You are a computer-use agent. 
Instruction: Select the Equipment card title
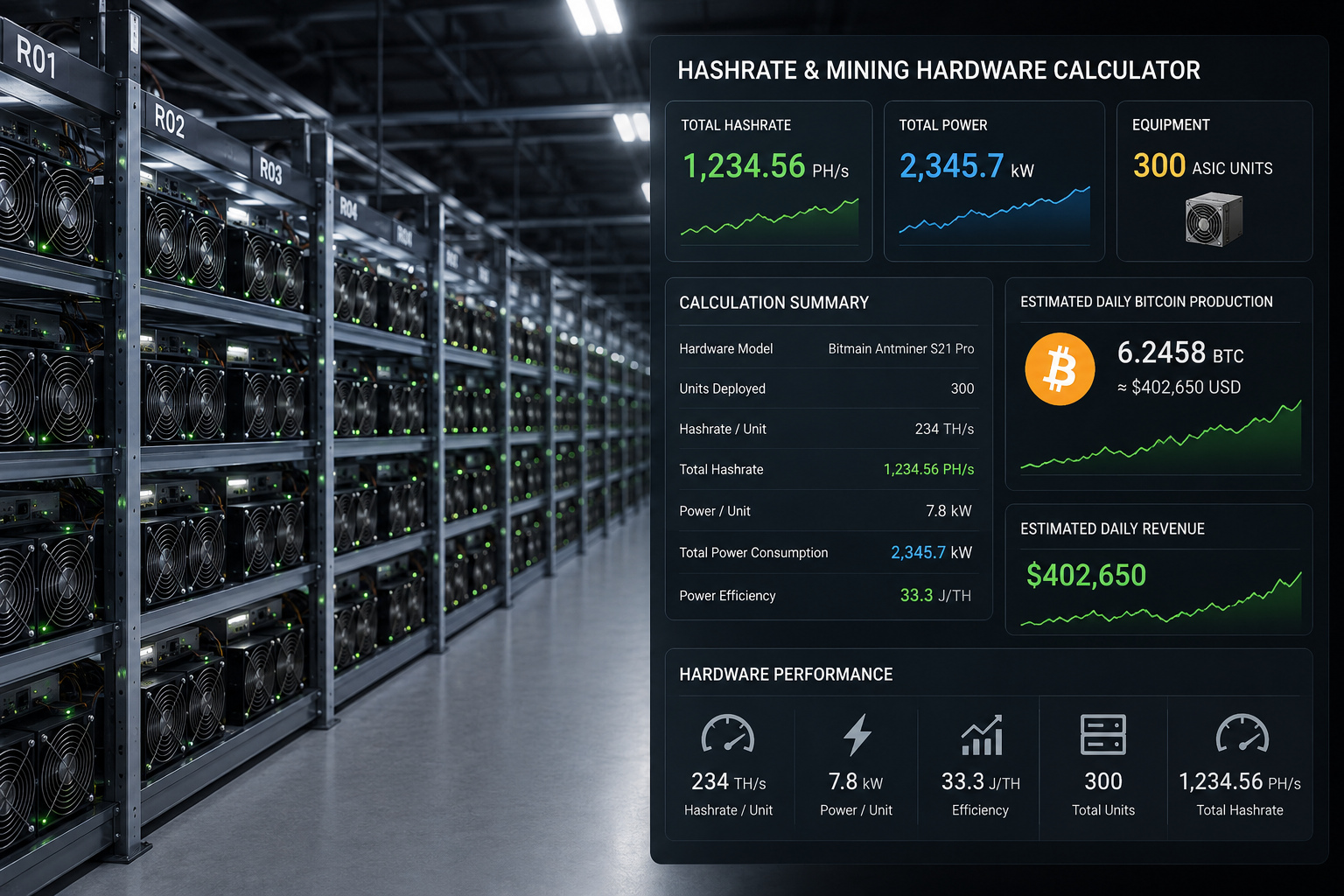tap(1171, 125)
